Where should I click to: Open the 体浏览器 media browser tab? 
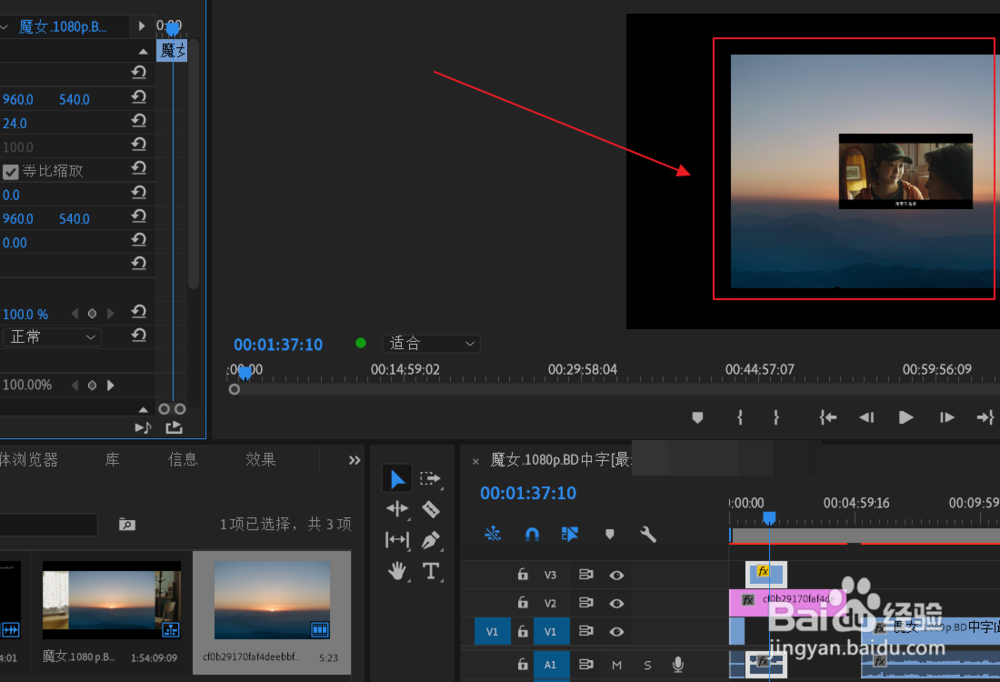click(29, 459)
